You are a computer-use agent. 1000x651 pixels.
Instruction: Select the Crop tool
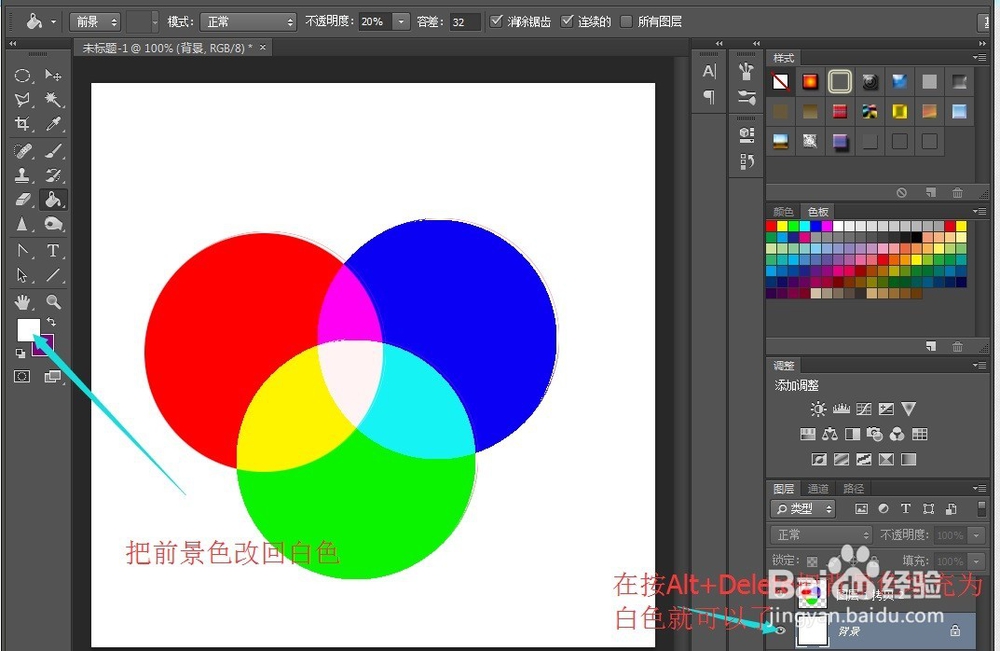point(23,123)
